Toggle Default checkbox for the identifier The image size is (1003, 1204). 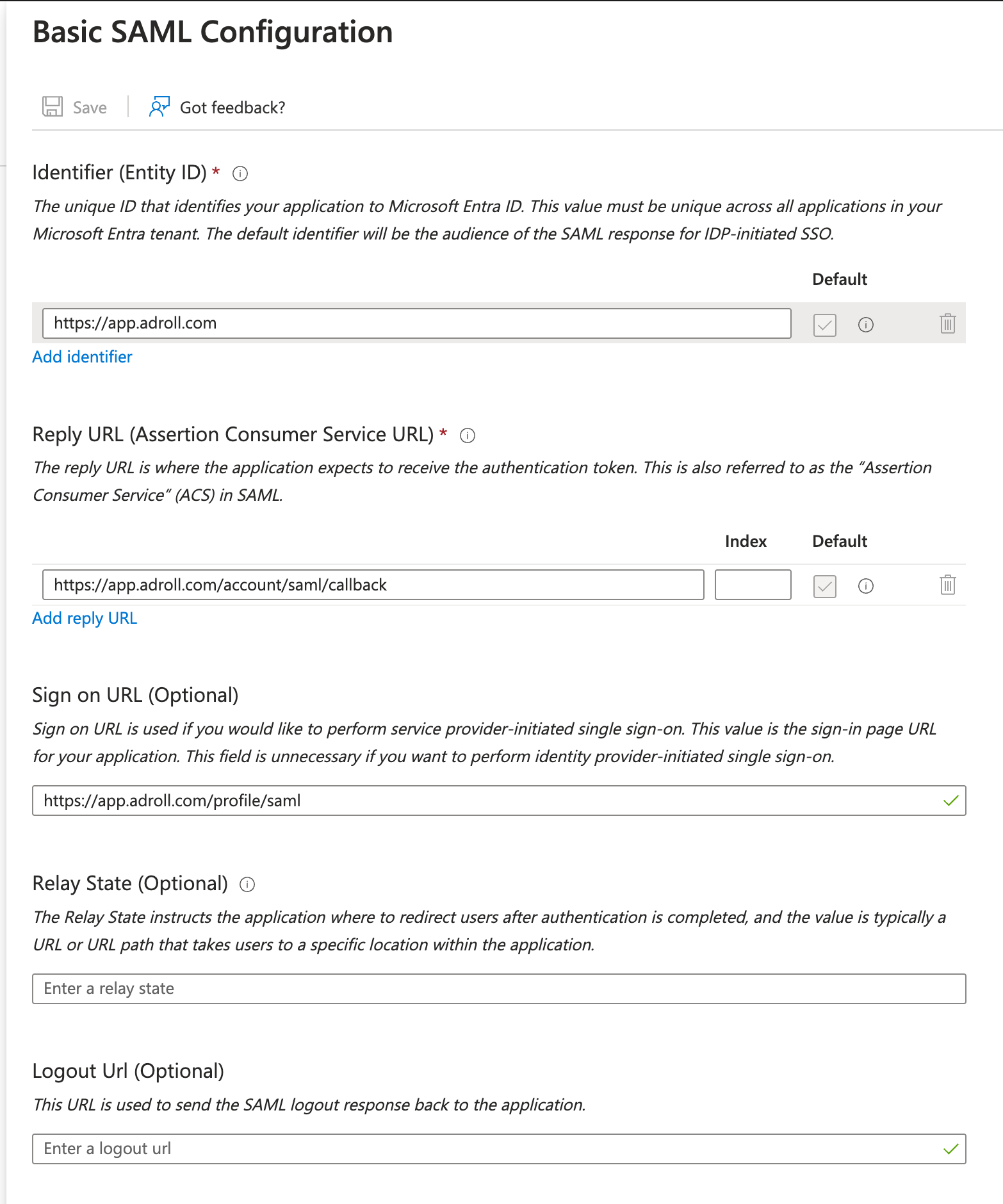[x=824, y=325]
